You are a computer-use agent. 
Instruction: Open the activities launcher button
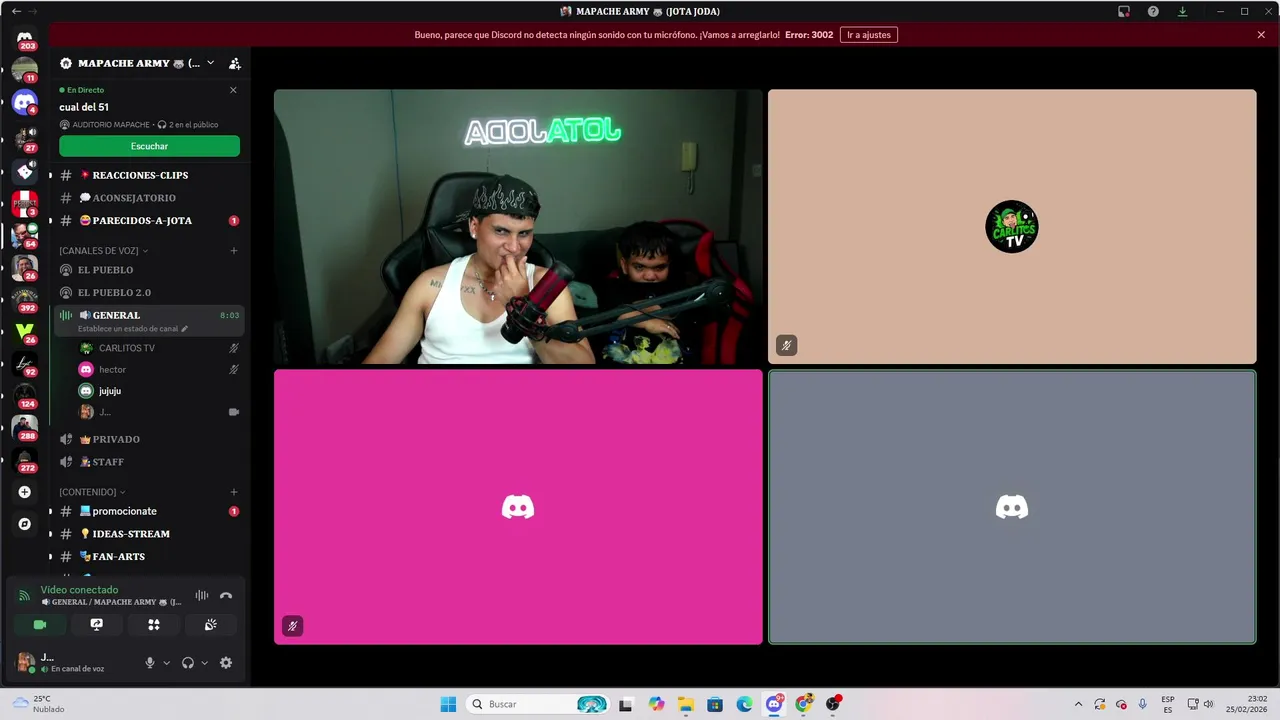[154, 624]
